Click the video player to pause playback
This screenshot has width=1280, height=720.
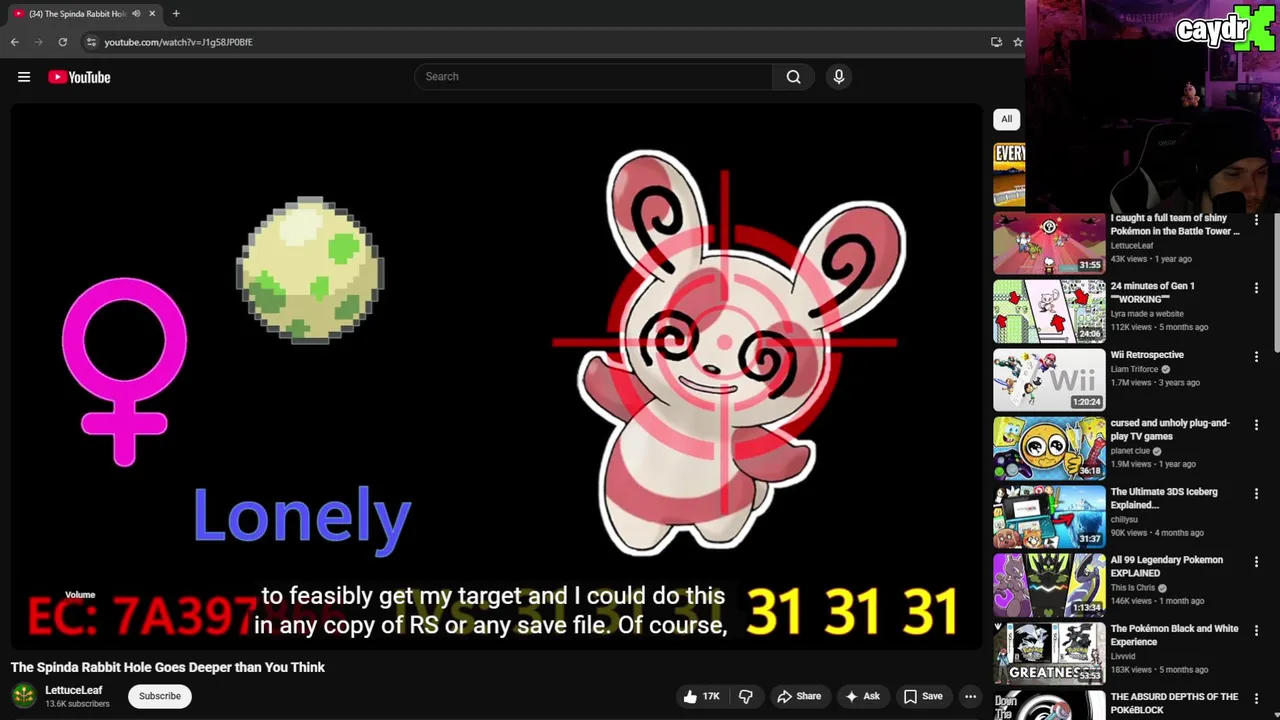pyautogui.click(x=497, y=377)
